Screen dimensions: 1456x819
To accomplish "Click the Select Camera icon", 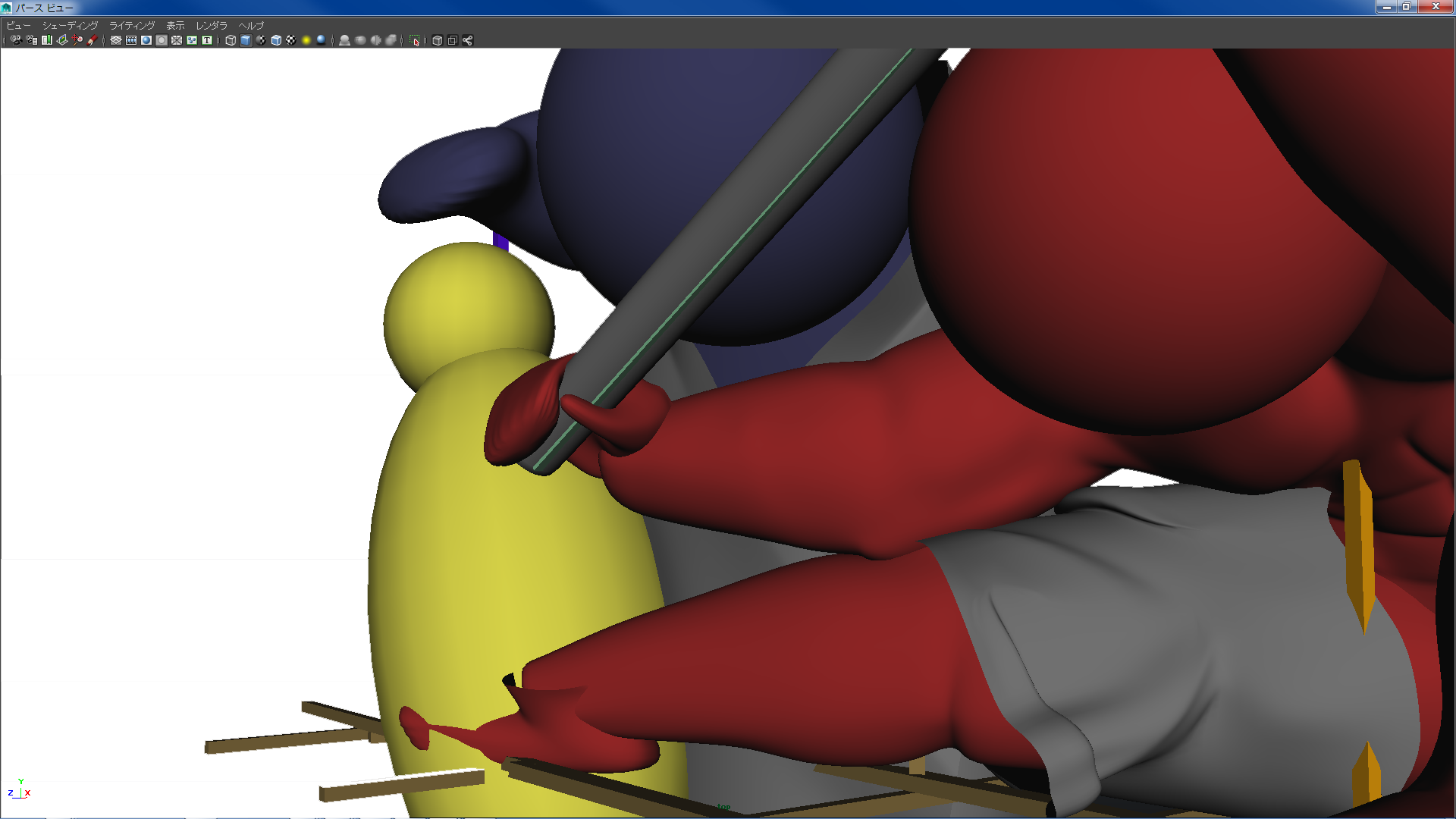I will tap(16, 40).
